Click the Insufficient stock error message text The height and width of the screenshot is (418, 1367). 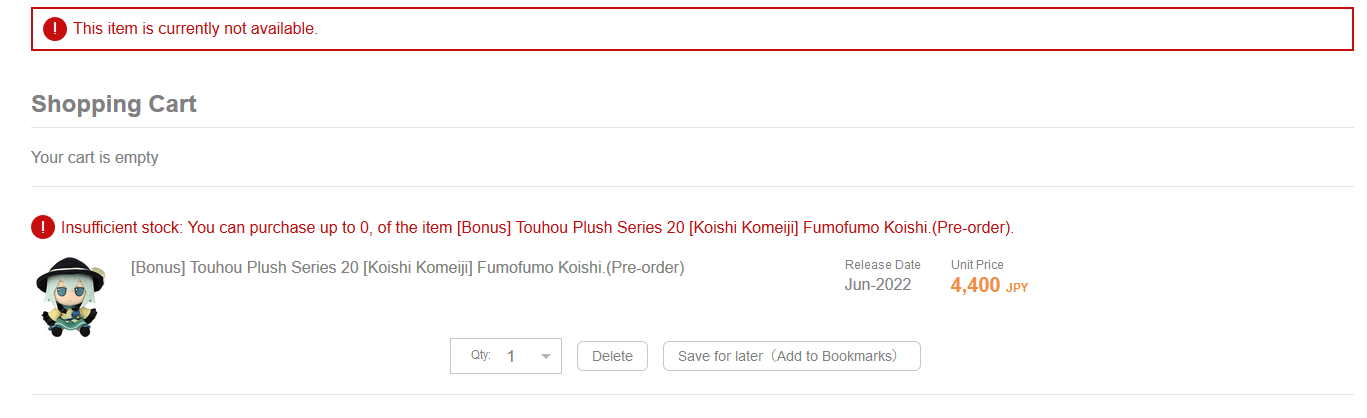pos(537,228)
